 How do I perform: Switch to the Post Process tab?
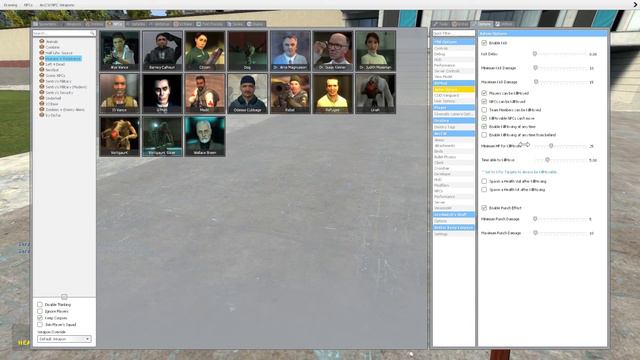(210, 24)
